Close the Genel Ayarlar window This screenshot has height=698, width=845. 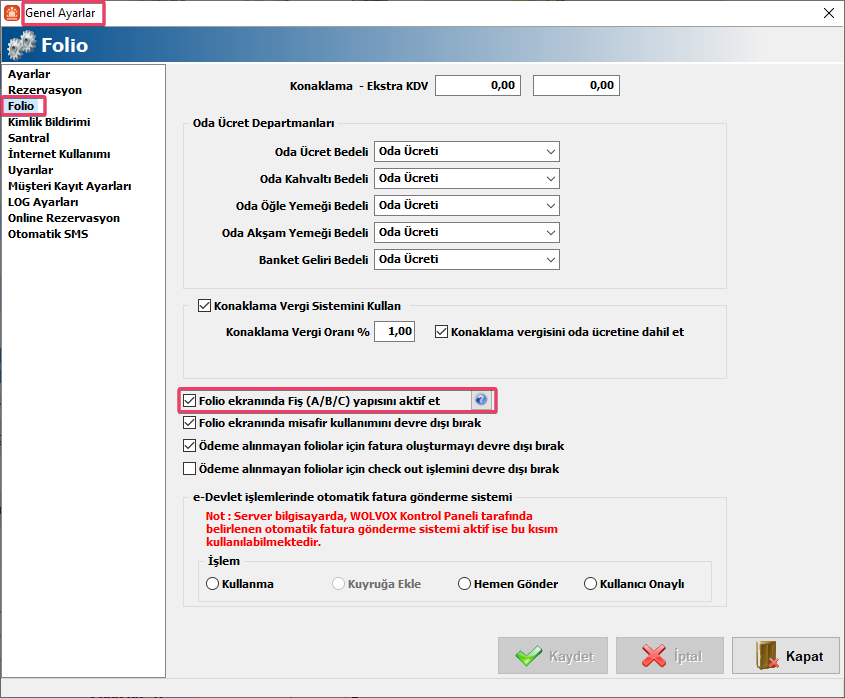828,13
